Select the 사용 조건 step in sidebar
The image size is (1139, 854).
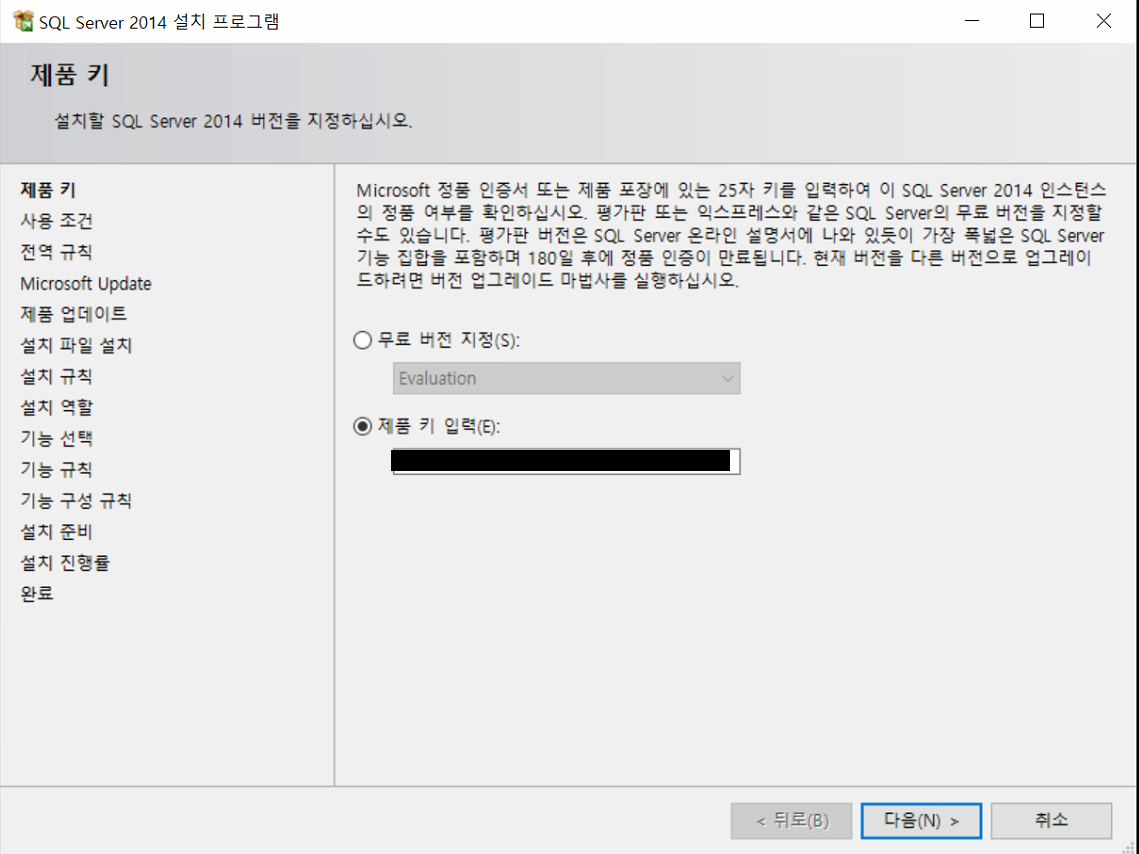click(x=57, y=221)
